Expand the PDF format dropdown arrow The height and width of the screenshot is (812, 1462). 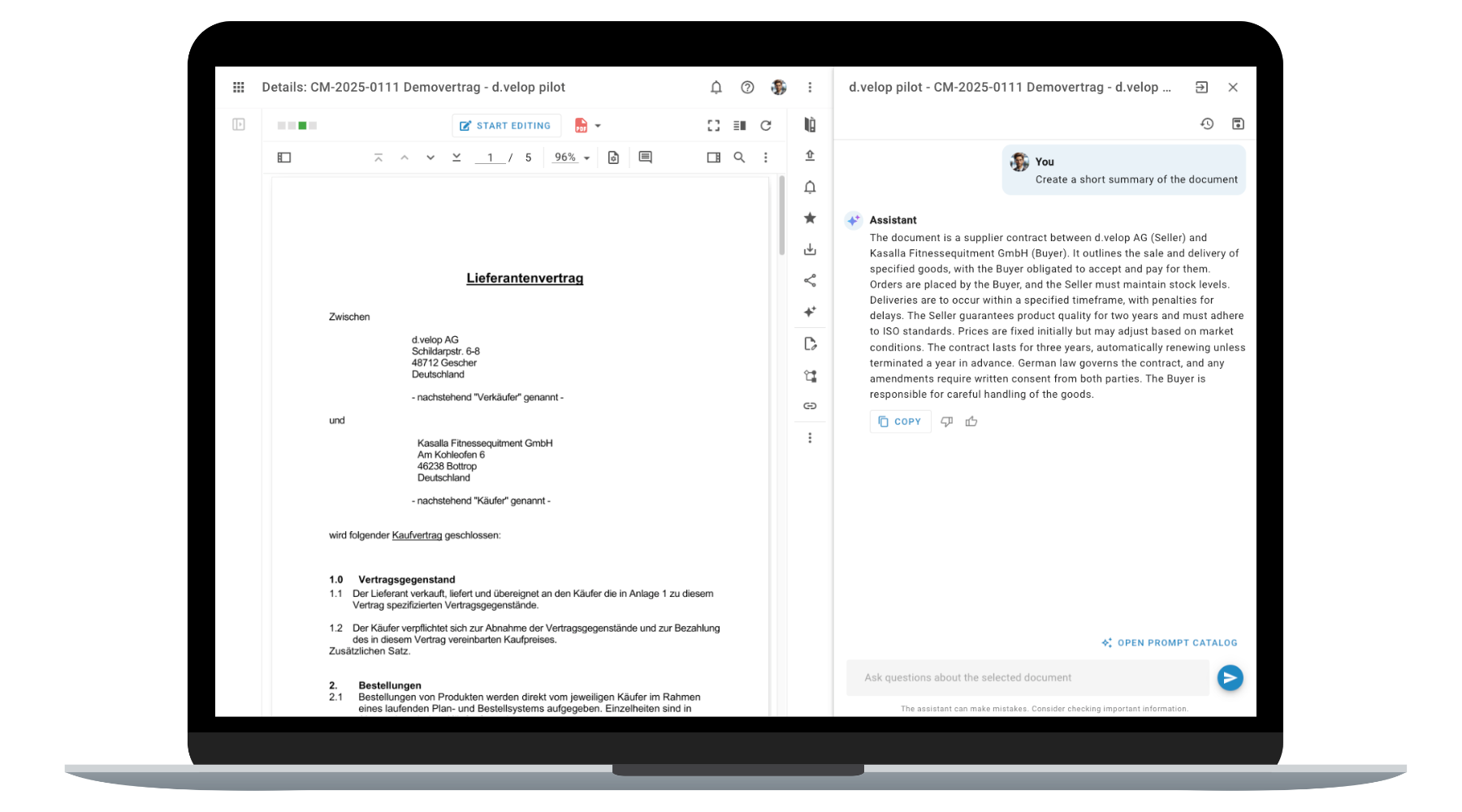tap(598, 126)
